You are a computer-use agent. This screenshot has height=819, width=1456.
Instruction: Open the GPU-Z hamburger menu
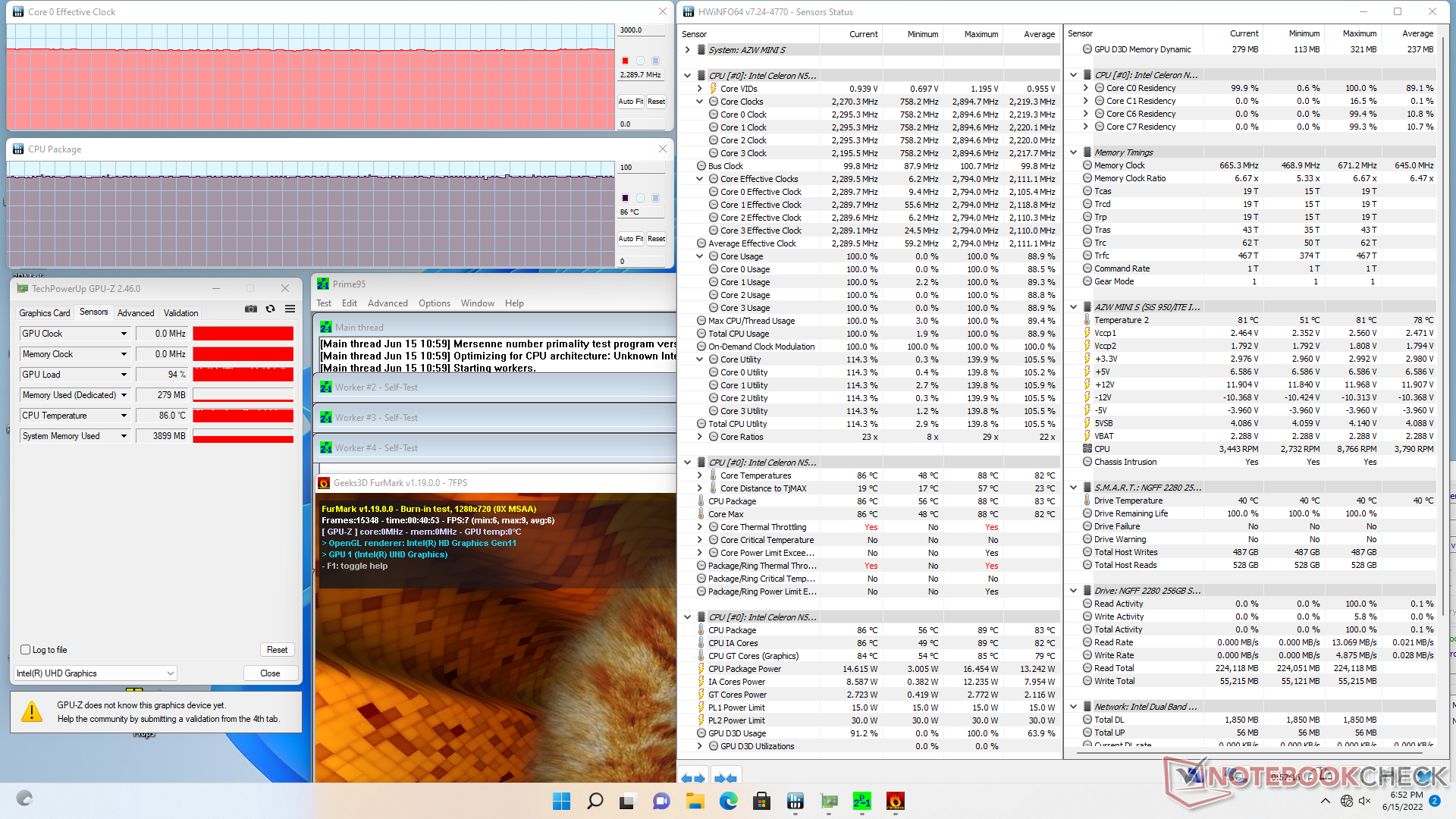tap(290, 309)
